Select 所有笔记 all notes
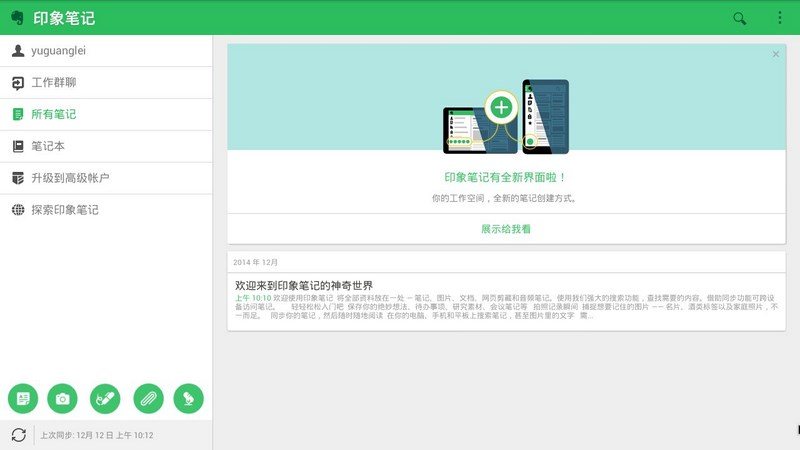800x450 pixels. pos(106,114)
